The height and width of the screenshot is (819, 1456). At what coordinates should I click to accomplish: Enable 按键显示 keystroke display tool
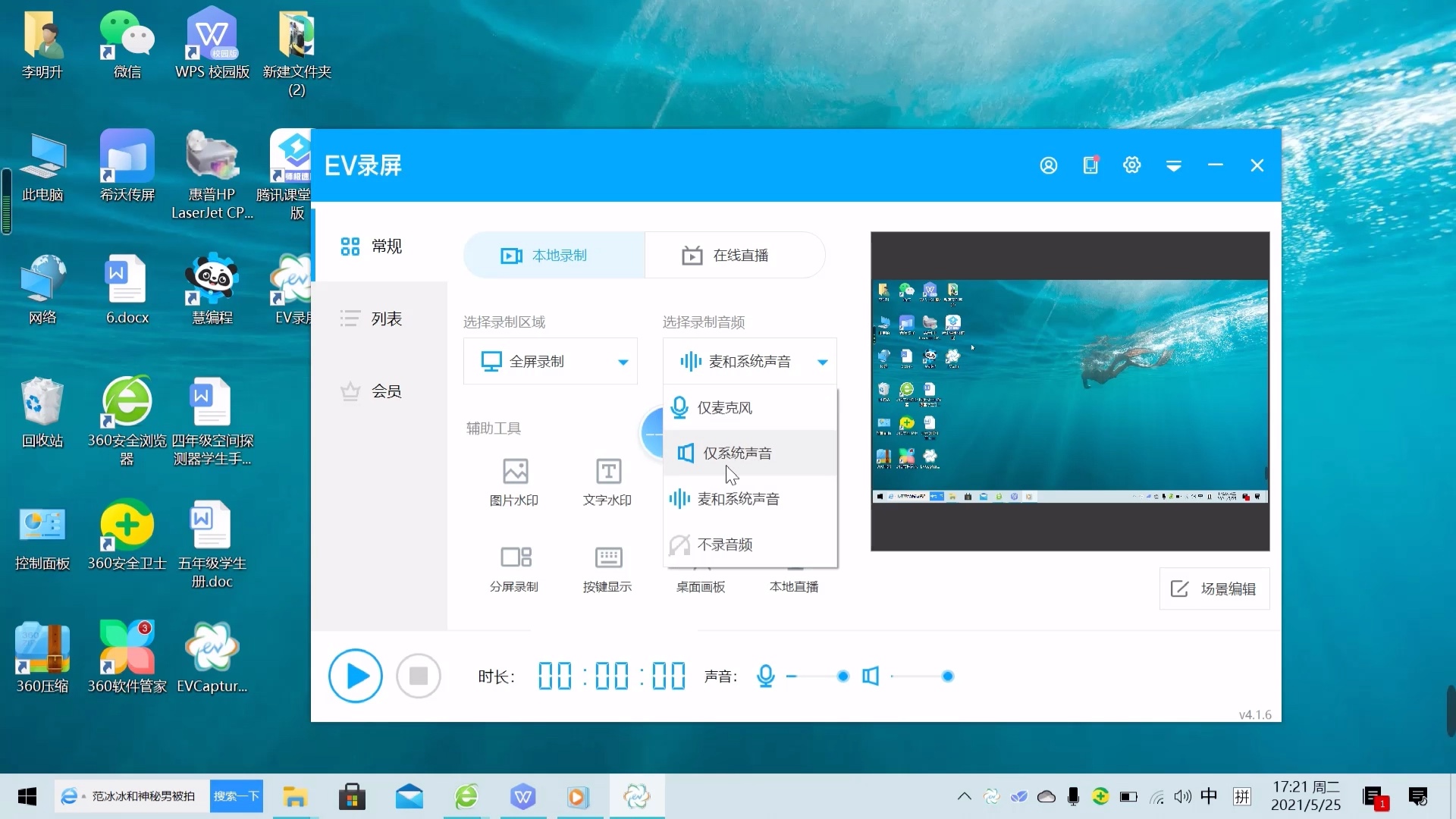(x=607, y=569)
